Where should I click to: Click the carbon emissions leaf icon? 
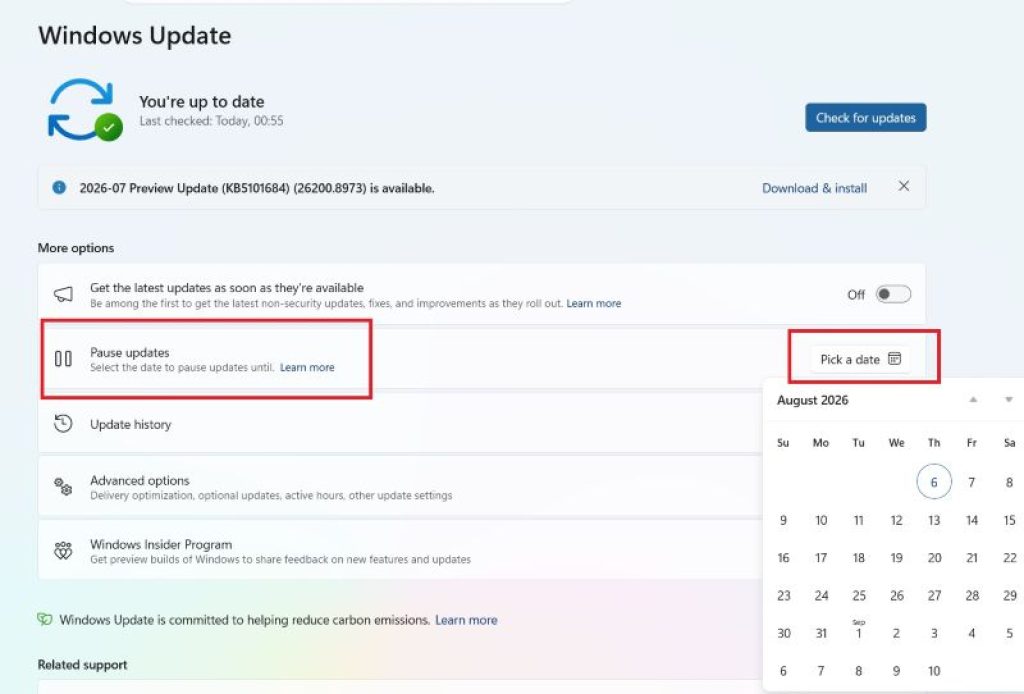coord(44,619)
